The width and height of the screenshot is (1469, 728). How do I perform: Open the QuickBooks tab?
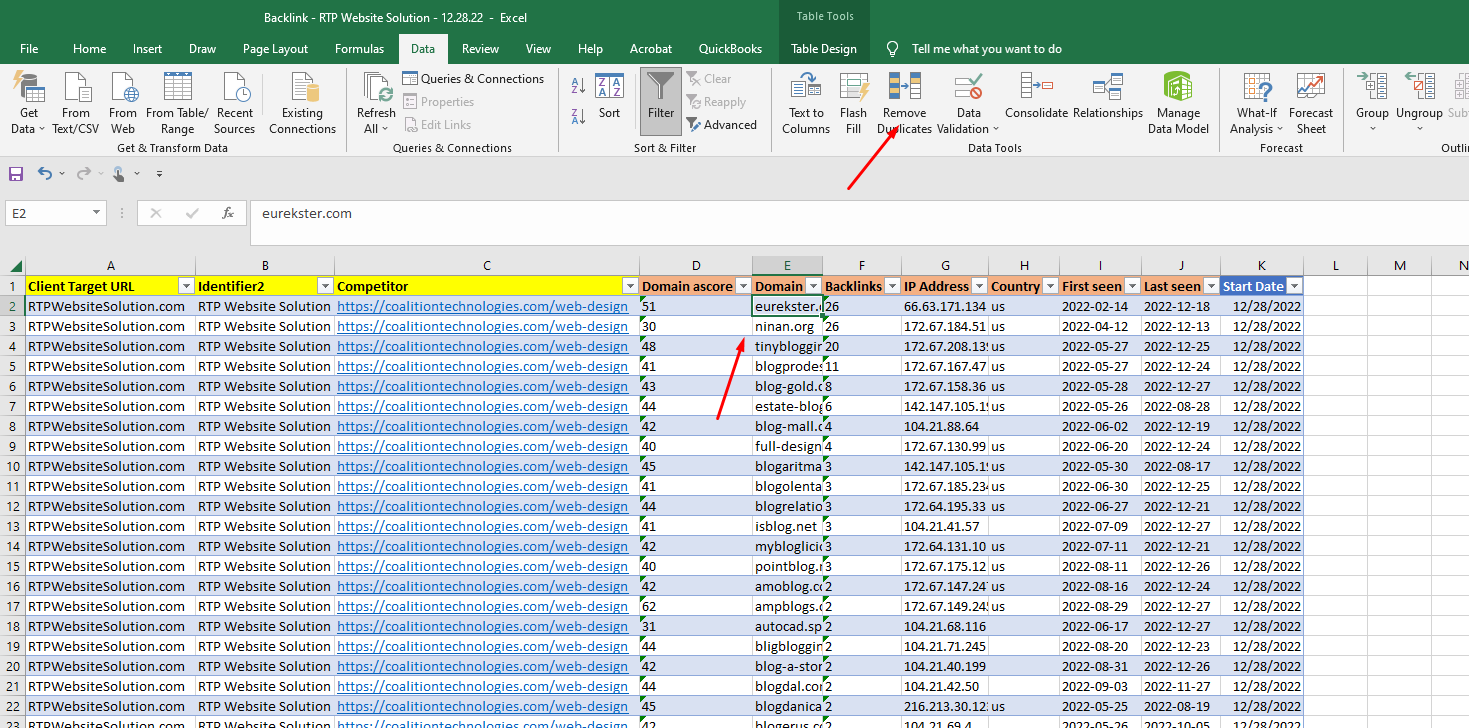click(730, 49)
